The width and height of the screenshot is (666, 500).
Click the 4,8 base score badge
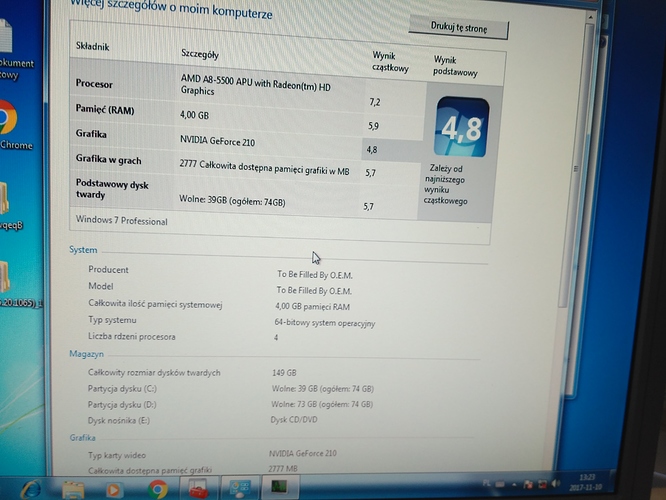[461, 127]
